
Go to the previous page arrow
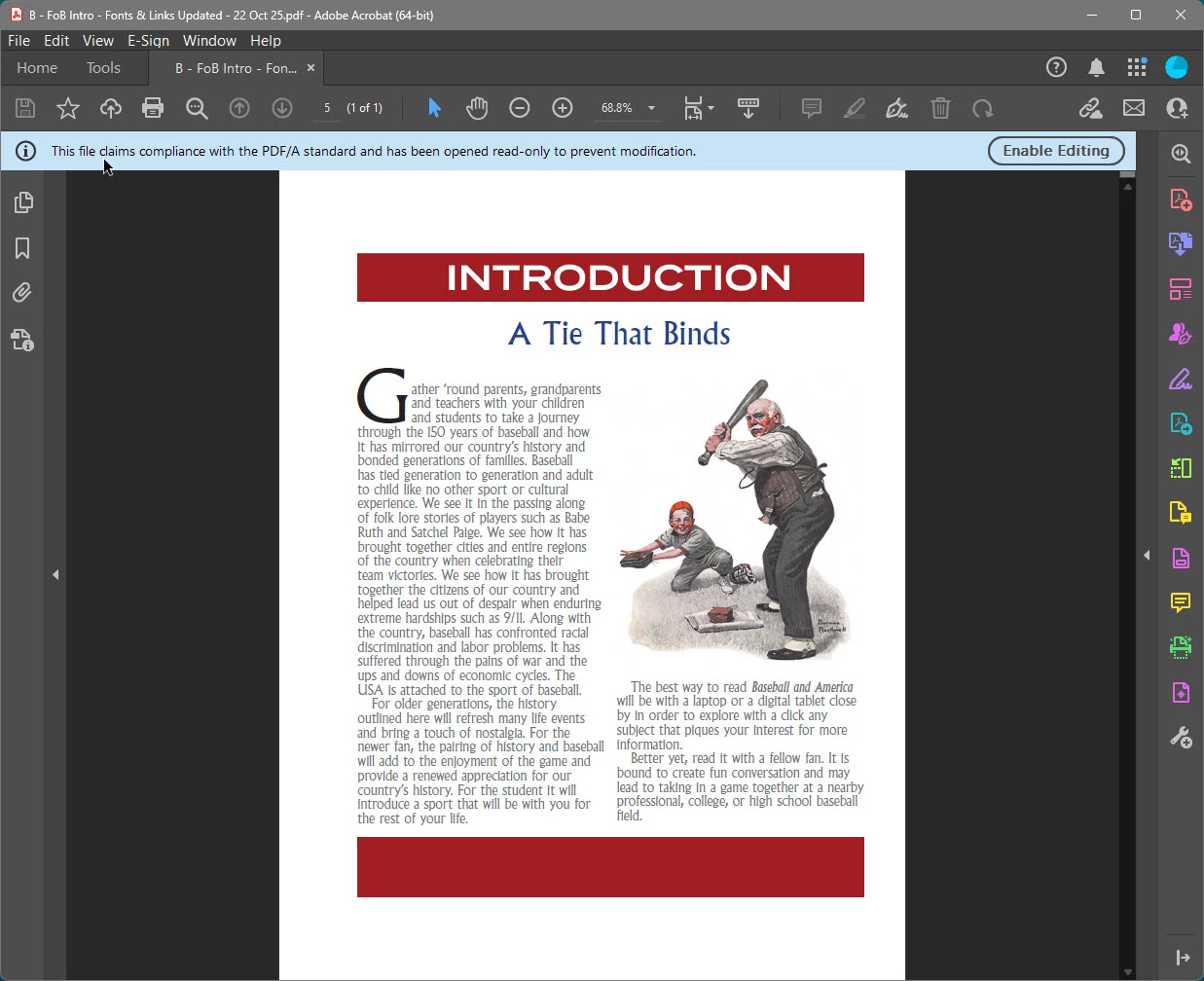pyautogui.click(x=239, y=108)
